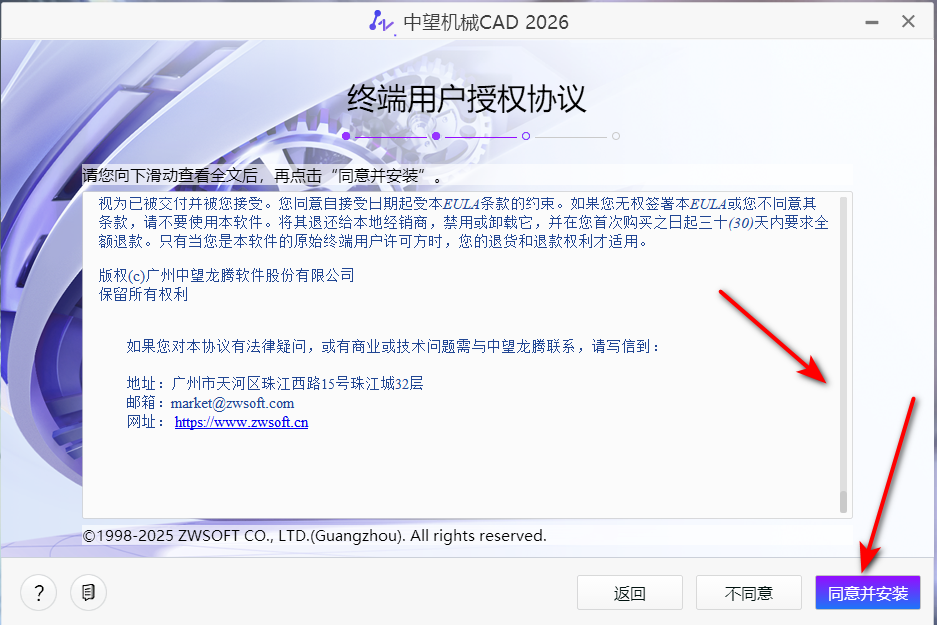Click the 保留所有权利 text

[143, 295]
